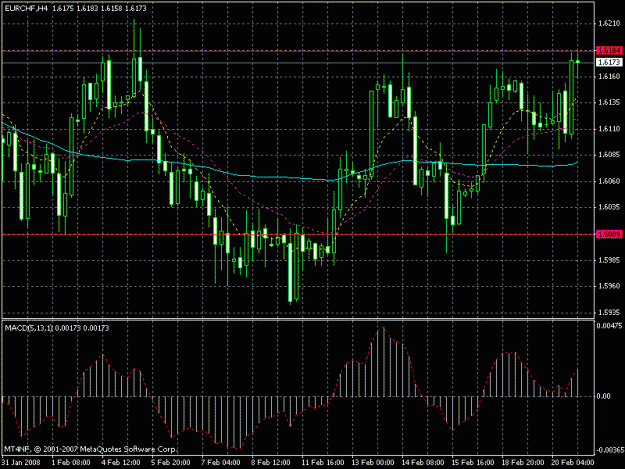This screenshot has width=625, height=469.
Task: Select the lower red support line price tag 1.6009
Action: click(609, 234)
